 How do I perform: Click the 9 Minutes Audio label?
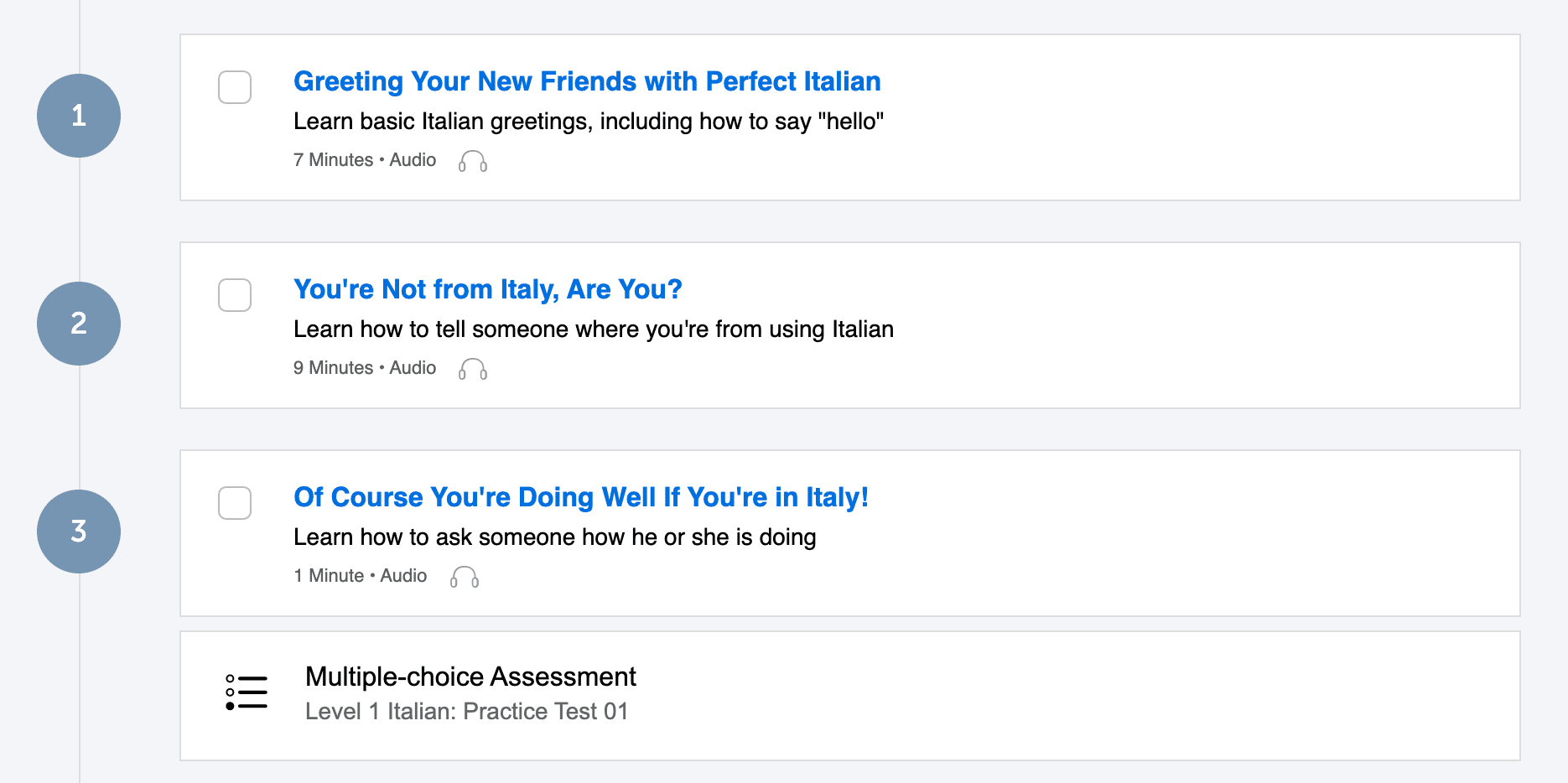click(x=365, y=368)
